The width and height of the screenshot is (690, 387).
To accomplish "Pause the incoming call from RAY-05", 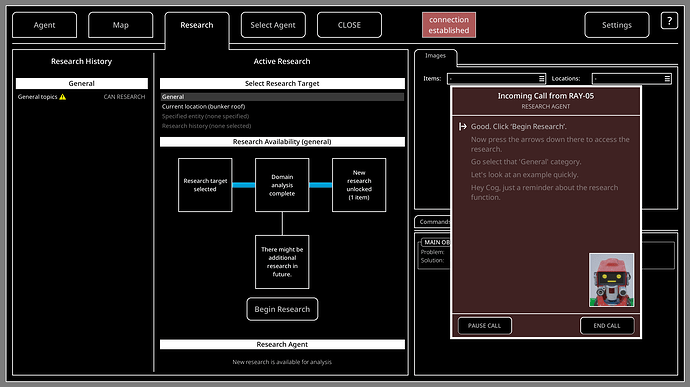I will coord(484,326).
